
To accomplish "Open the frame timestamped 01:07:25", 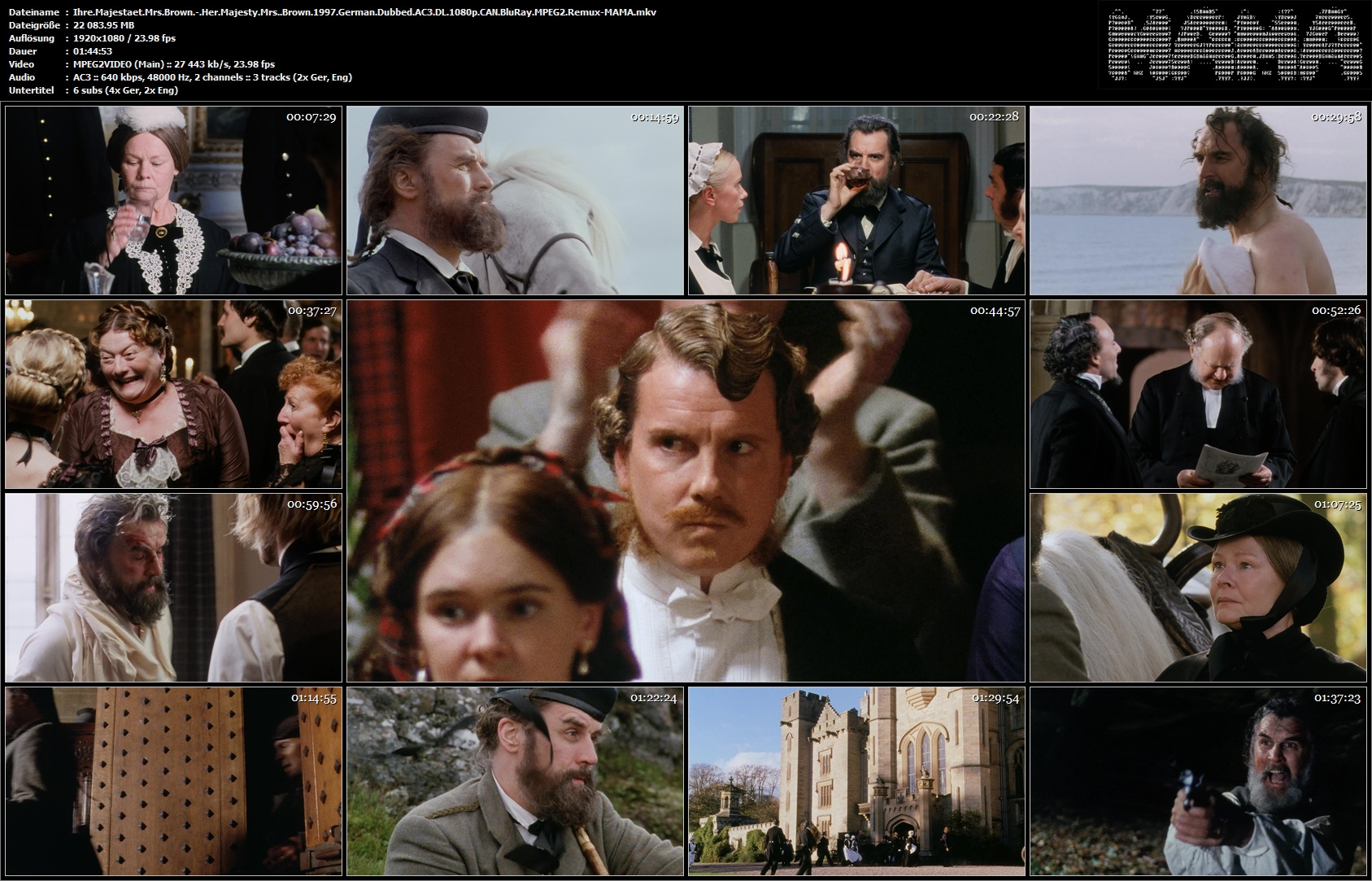I will 1198,587.
